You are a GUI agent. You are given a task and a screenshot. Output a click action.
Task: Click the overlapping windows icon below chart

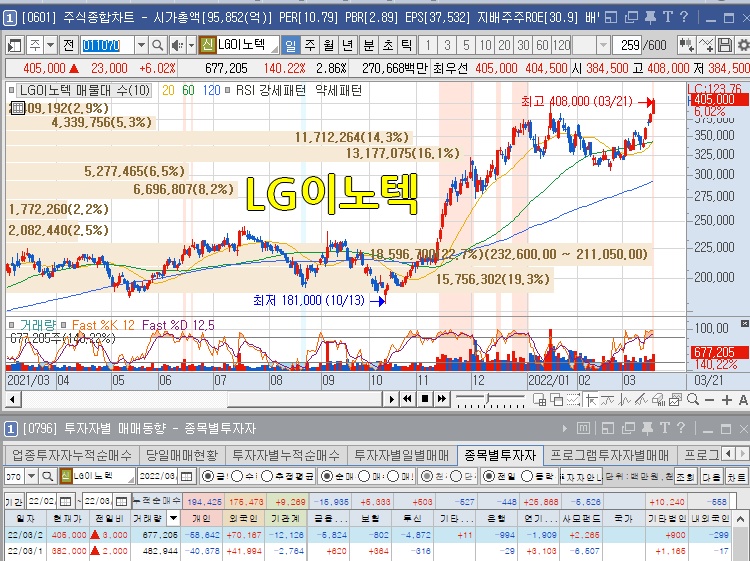556,400
